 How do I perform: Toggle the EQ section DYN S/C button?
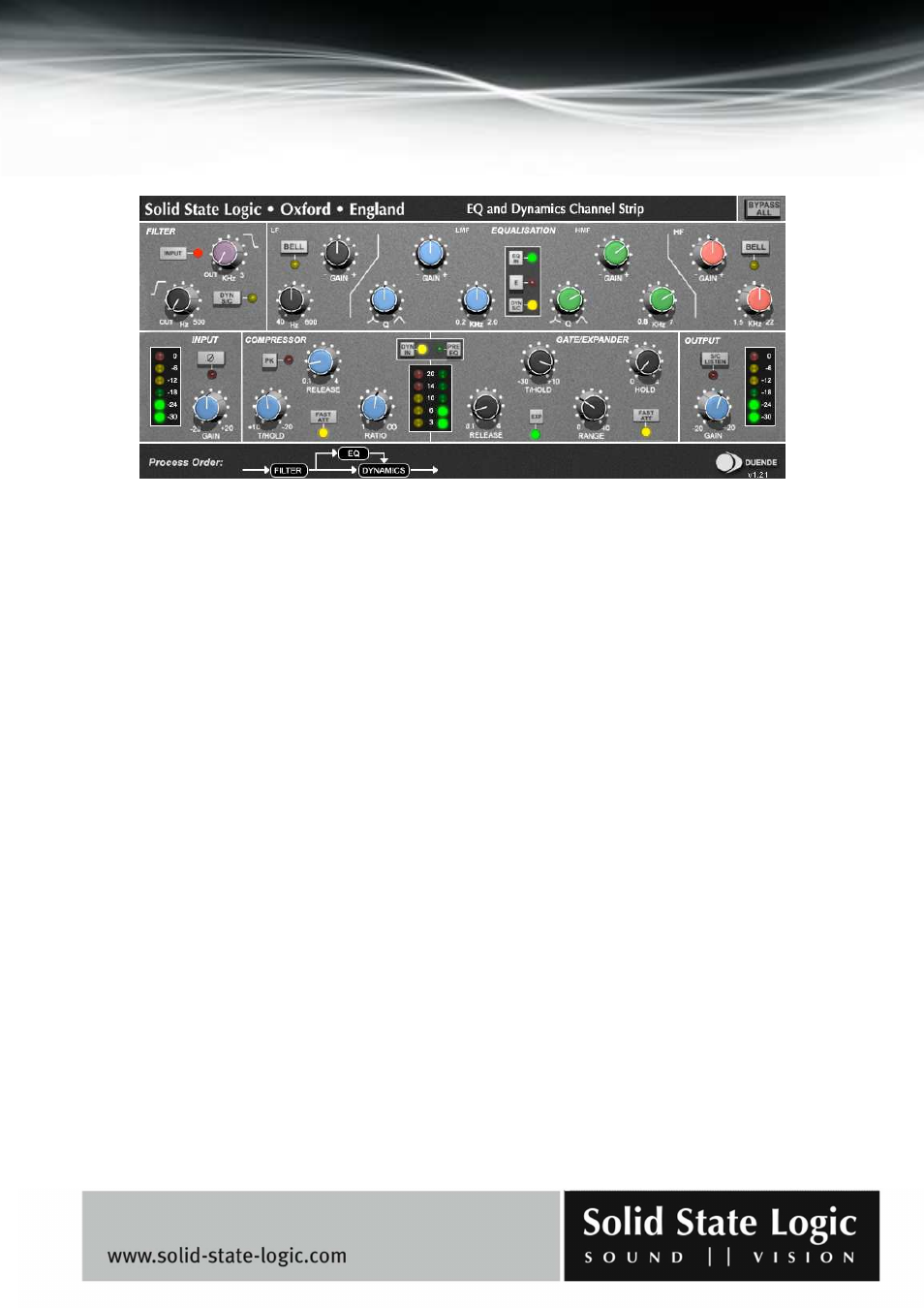coord(516,305)
